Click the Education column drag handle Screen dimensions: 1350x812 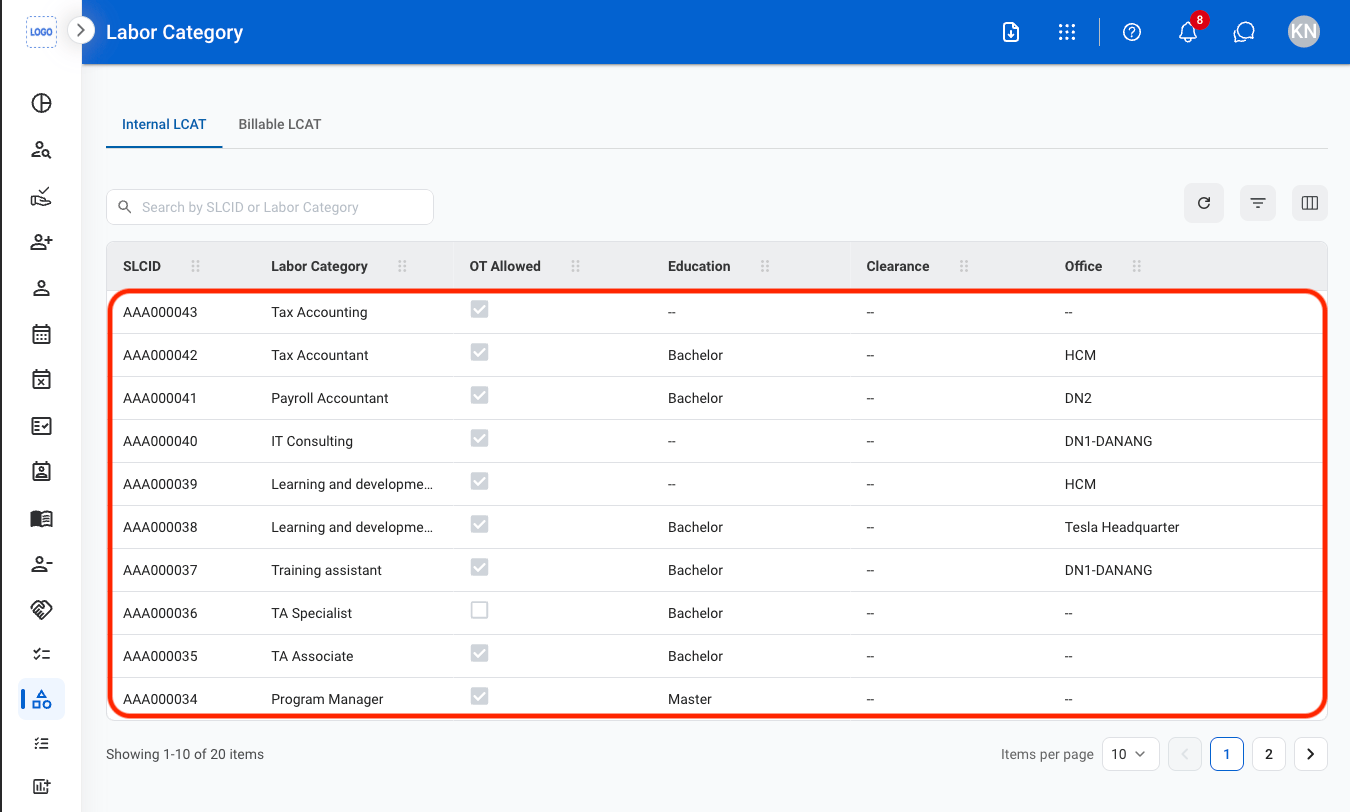coord(765,266)
